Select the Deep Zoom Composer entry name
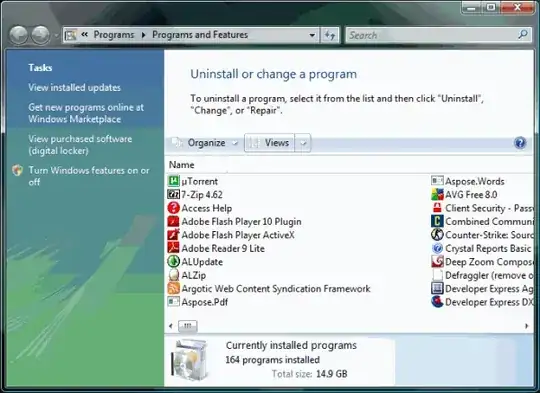540x393 pixels. tap(489, 262)
